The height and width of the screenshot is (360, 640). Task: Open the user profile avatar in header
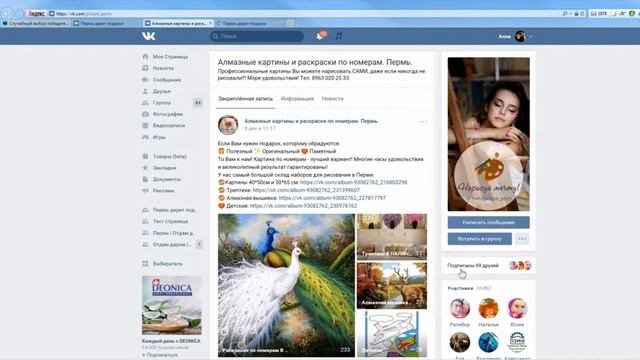[x=520, y=36]
